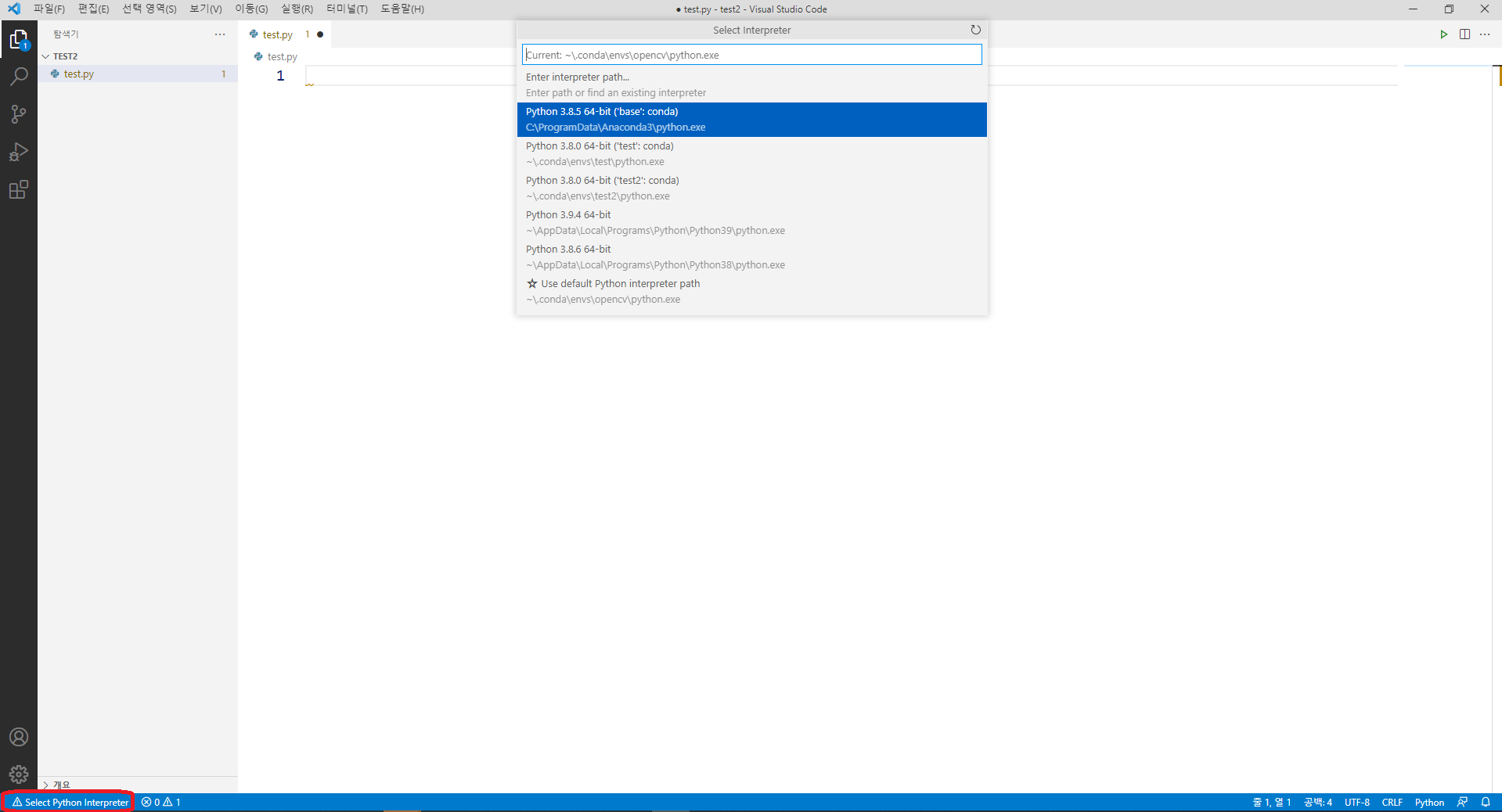Click the refresh interpreter list icon
The image size is (1502, 812).
pos(975,30)
